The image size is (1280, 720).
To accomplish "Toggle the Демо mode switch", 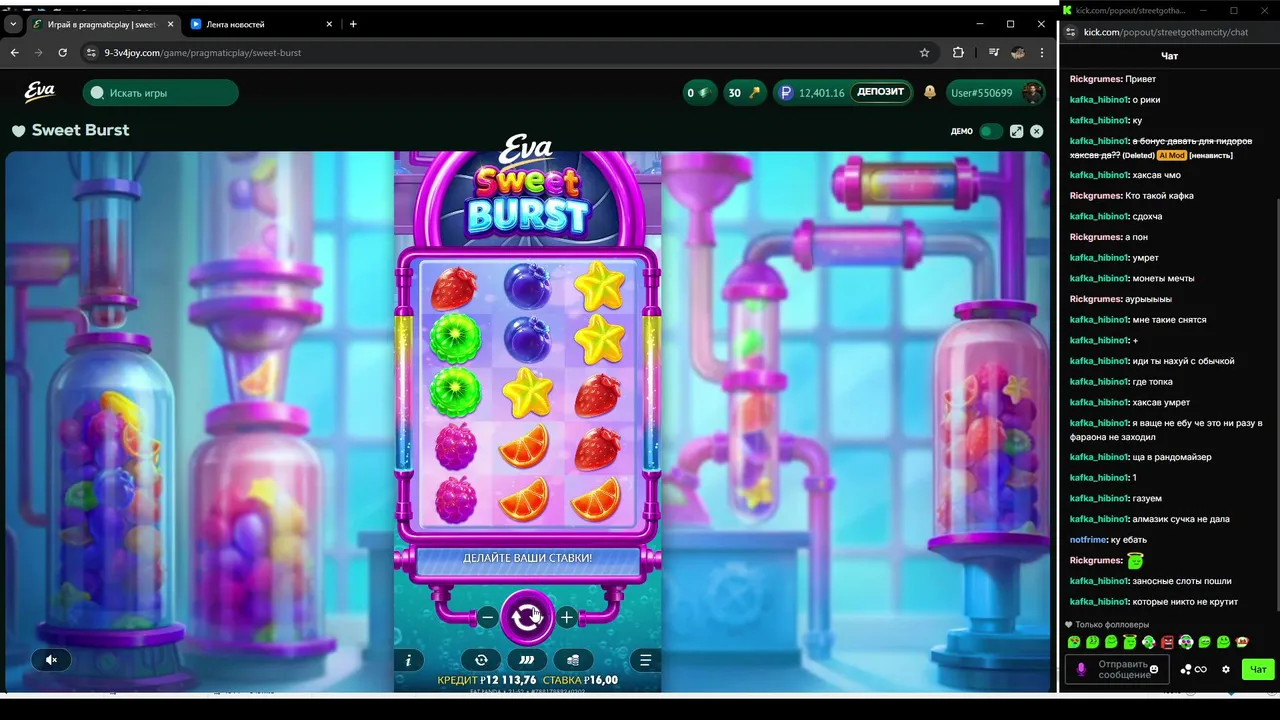I will click(x=989, y=131).
